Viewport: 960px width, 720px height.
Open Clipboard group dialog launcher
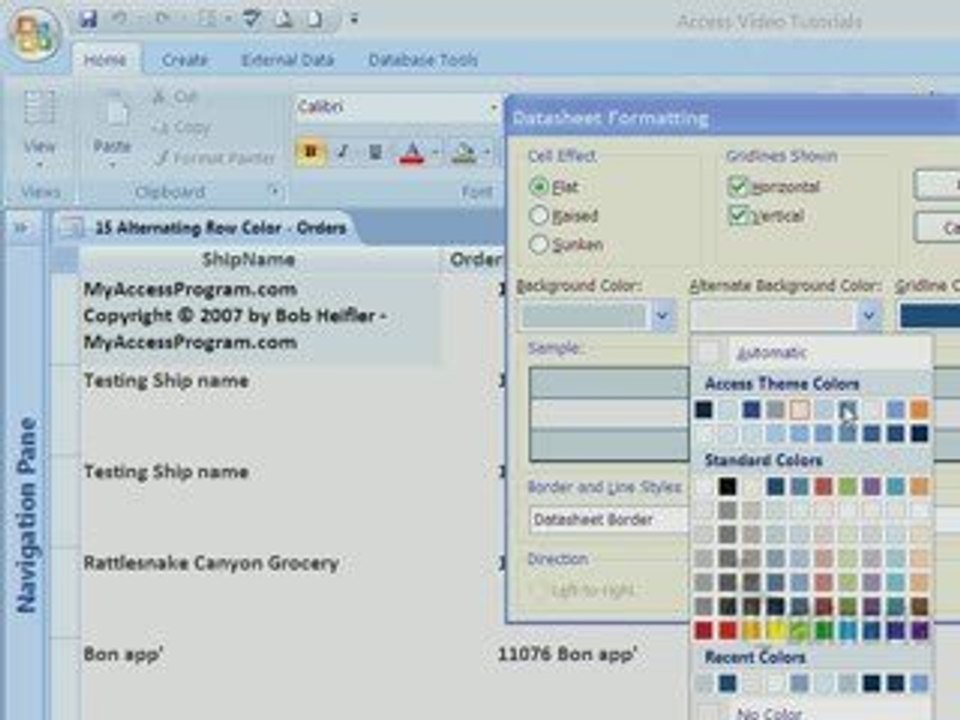276,192
